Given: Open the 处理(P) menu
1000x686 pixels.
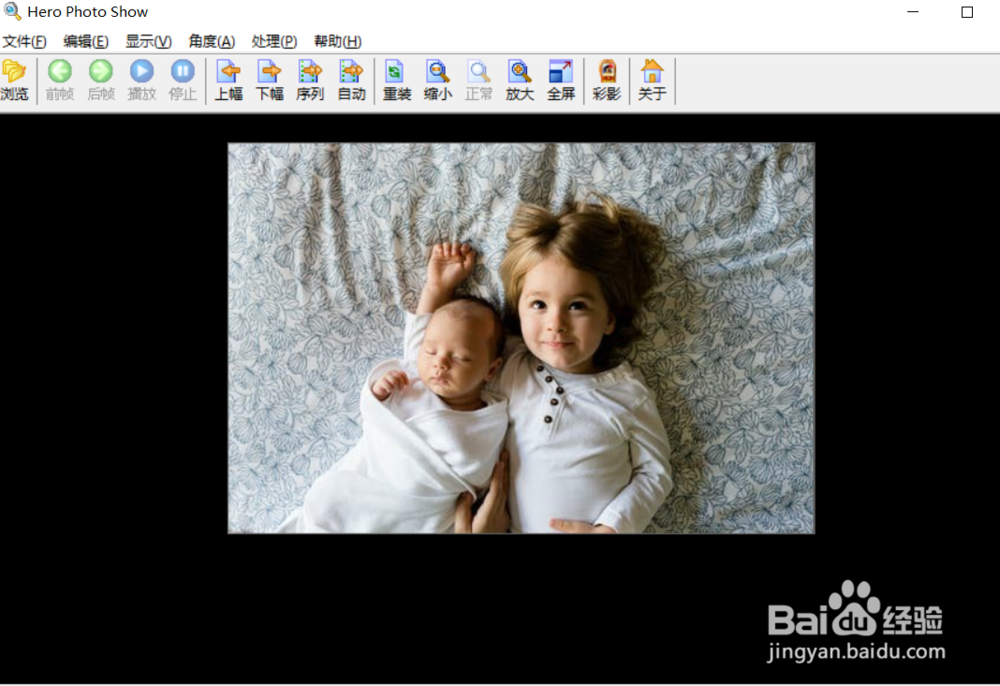Looking at the screenshot, I should coord(274,41).
